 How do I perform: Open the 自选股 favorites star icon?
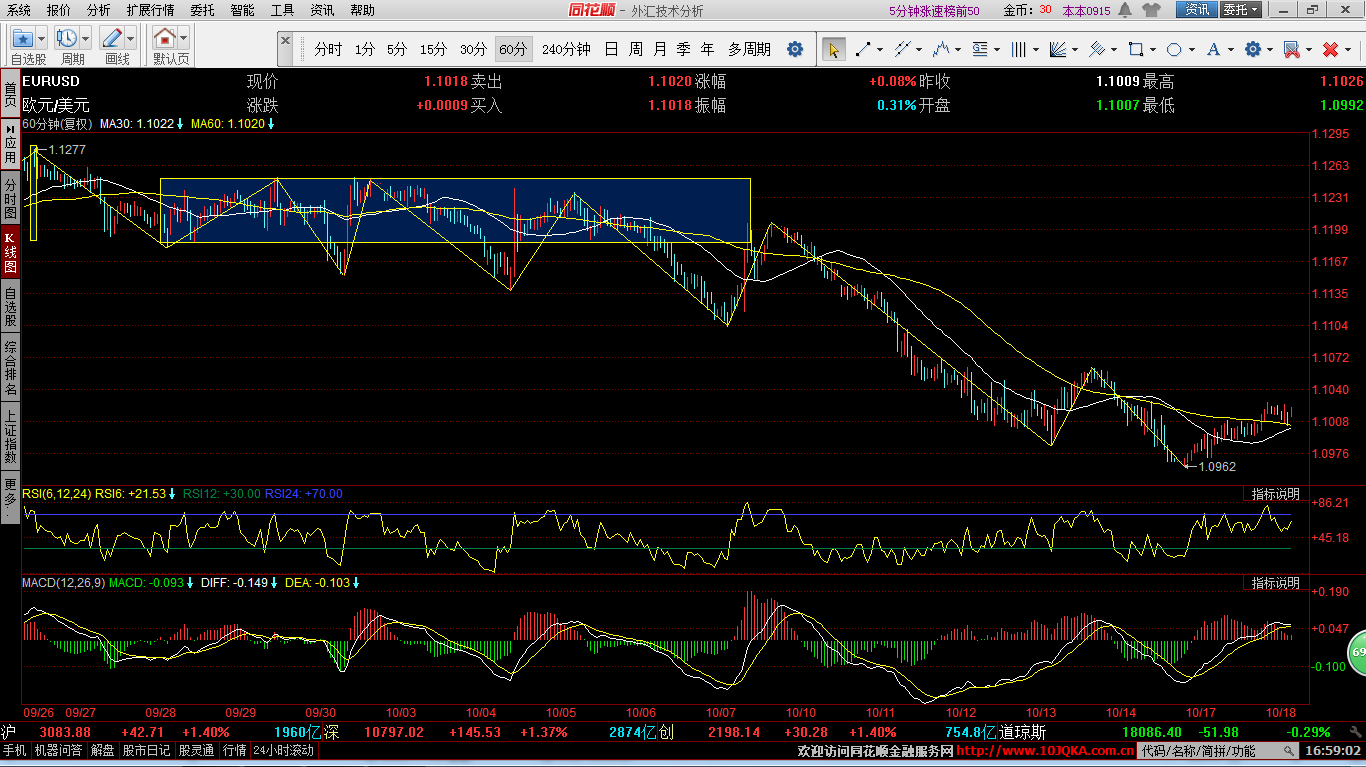23,39
